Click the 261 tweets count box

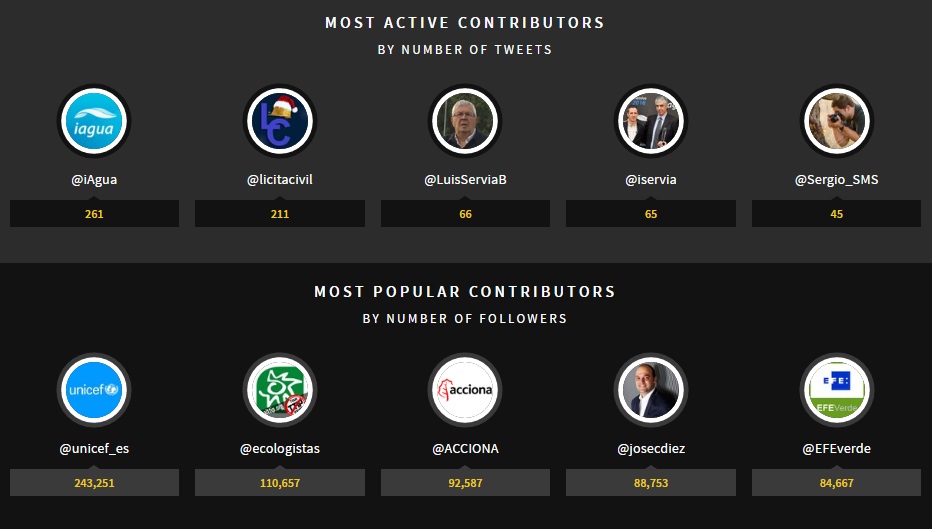click(94, 214)
